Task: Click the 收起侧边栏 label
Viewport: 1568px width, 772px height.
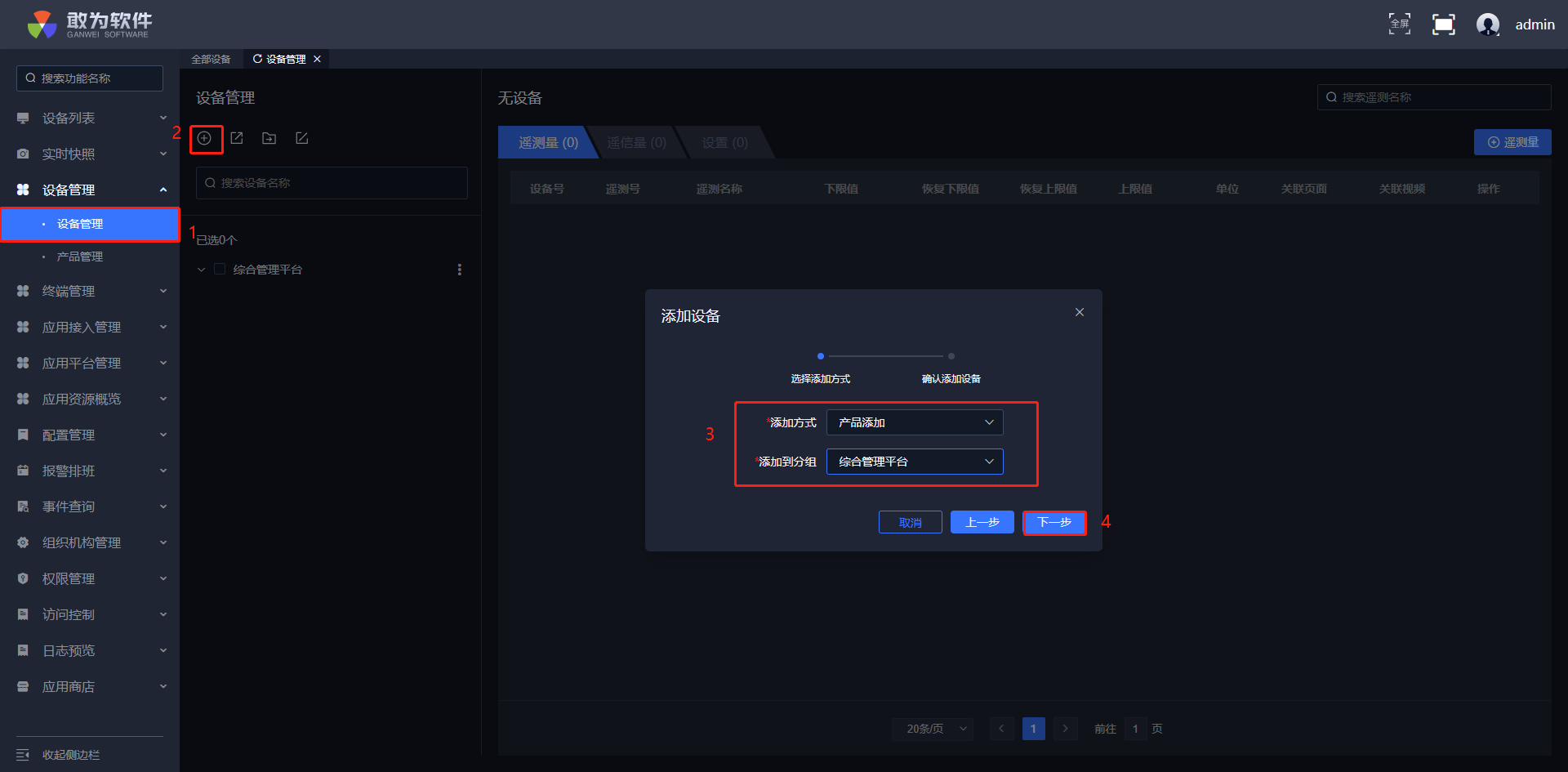Action: tap(71, 755)
